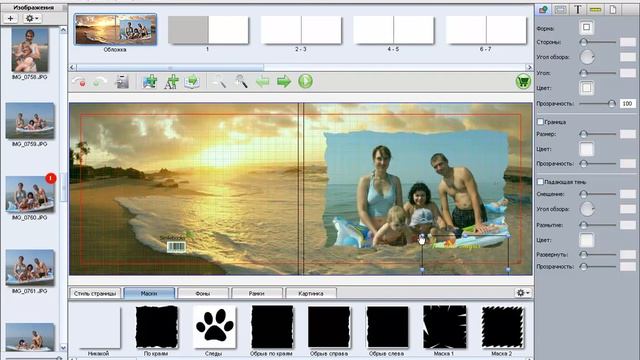This screenshot has width=640, height=360.
Task: Select pages 2-3 spread thumbnail
Action: tap(301, 30)
